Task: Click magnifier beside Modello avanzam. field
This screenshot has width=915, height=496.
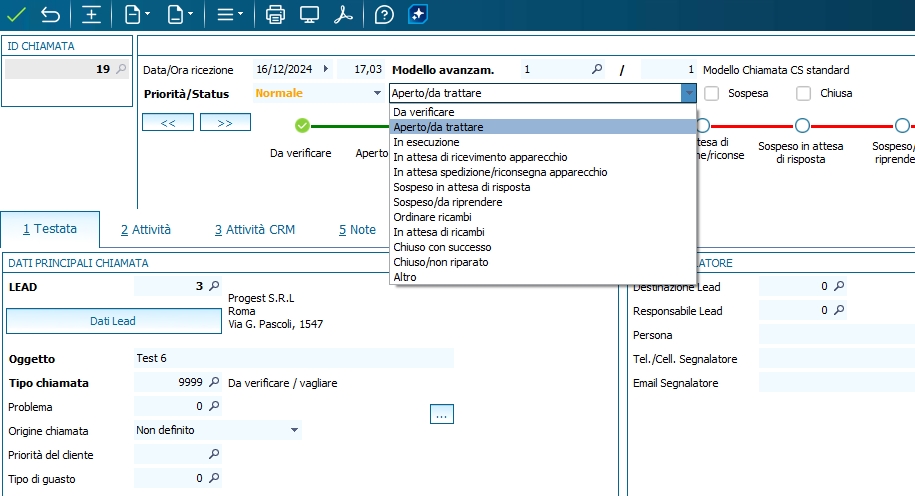Action: [x=597, y=69]
